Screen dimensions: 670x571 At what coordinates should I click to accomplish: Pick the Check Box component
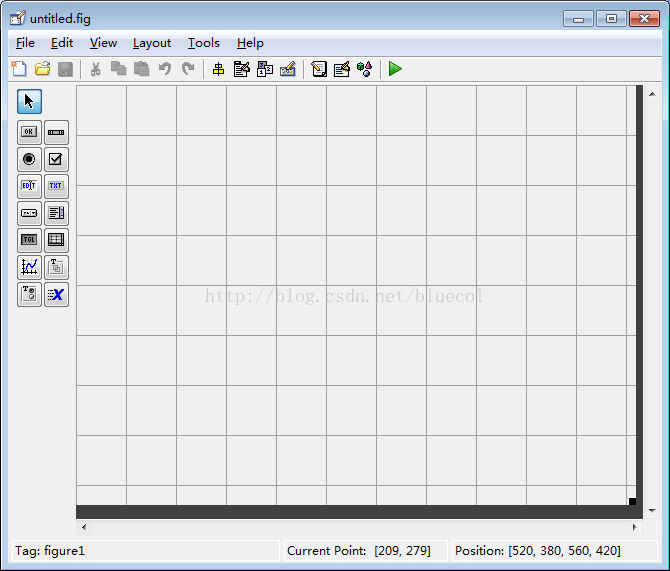(56, 159)
